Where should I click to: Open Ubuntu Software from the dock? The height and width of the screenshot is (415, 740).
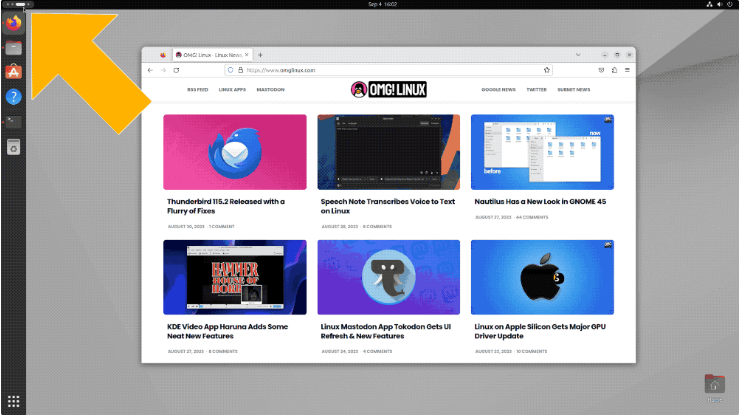(x=14, y=72)
